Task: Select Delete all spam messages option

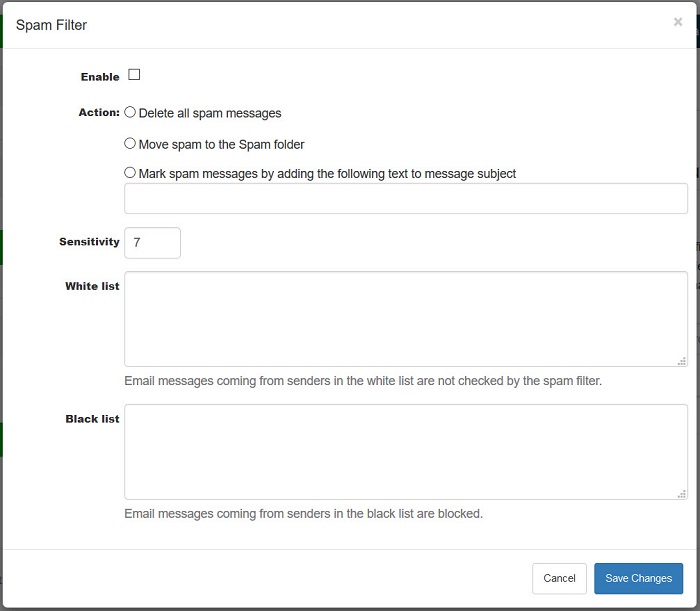Action: coord(130,112)
